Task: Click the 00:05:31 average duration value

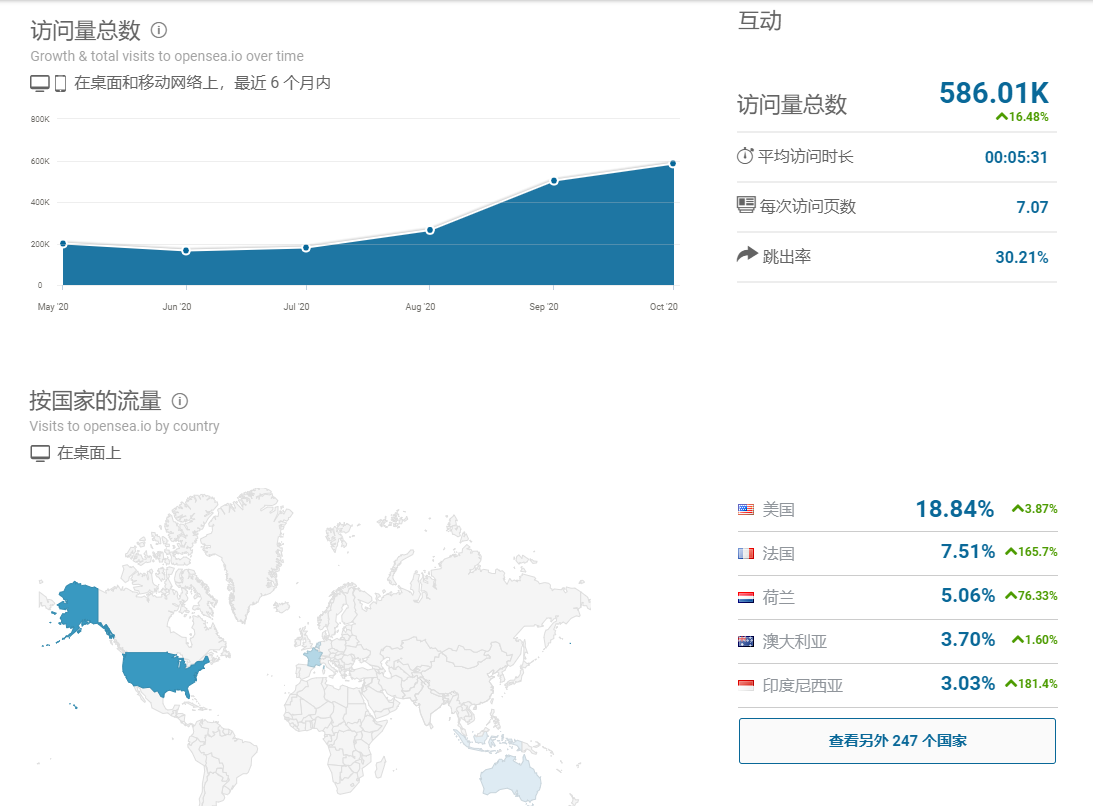Action: click(x=1016, y=158)
